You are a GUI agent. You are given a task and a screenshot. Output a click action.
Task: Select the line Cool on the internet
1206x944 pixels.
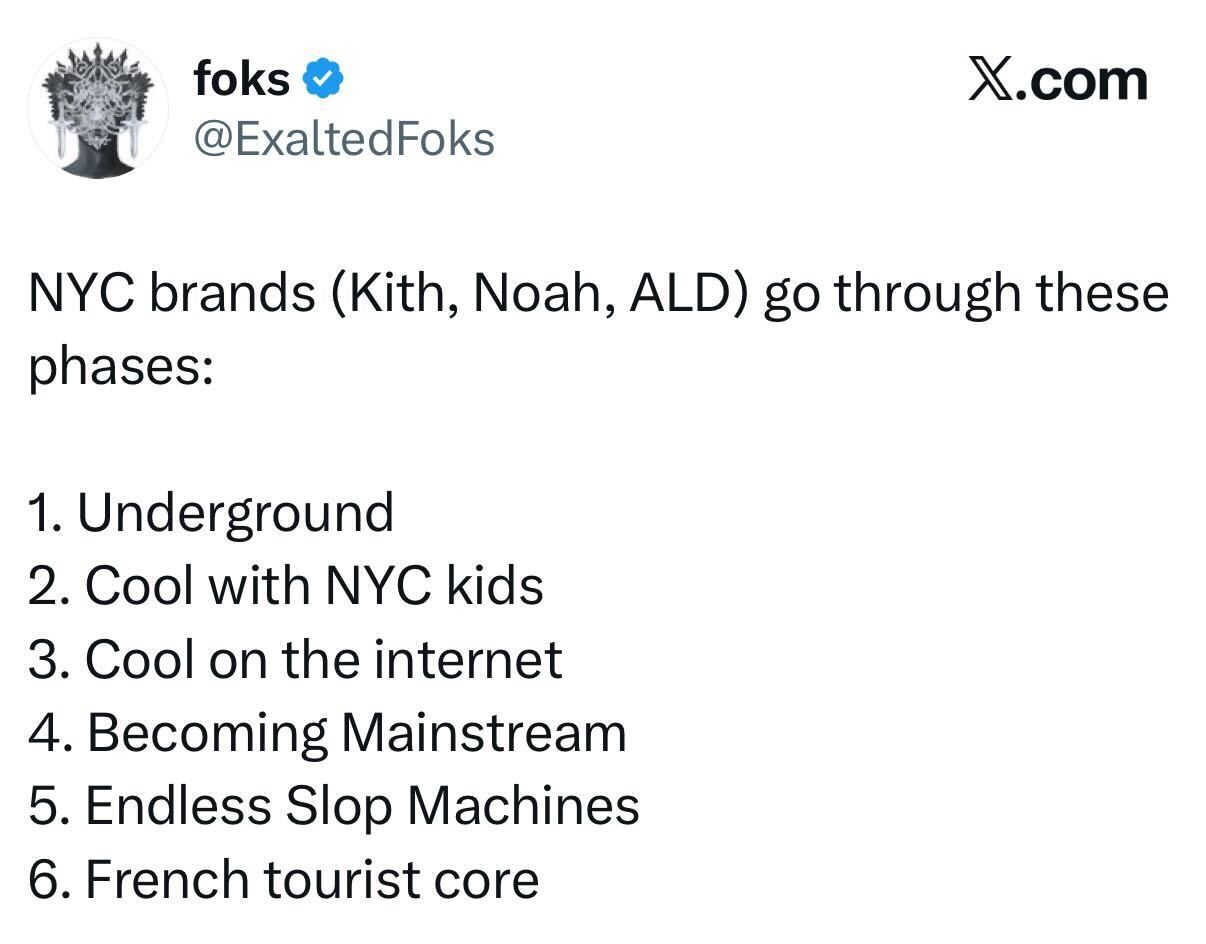tap(295, 660)
